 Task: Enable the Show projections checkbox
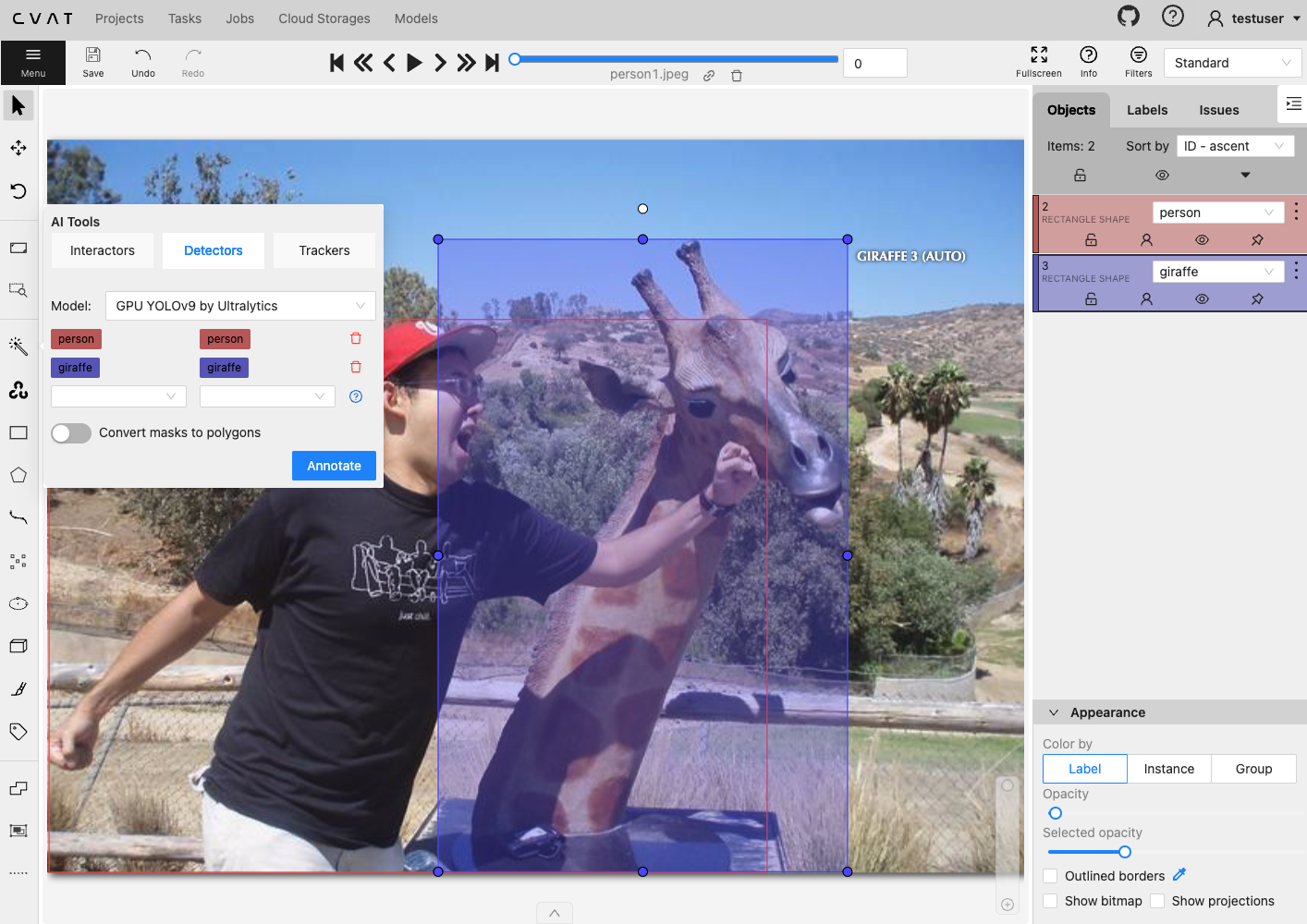[1158, 901]
